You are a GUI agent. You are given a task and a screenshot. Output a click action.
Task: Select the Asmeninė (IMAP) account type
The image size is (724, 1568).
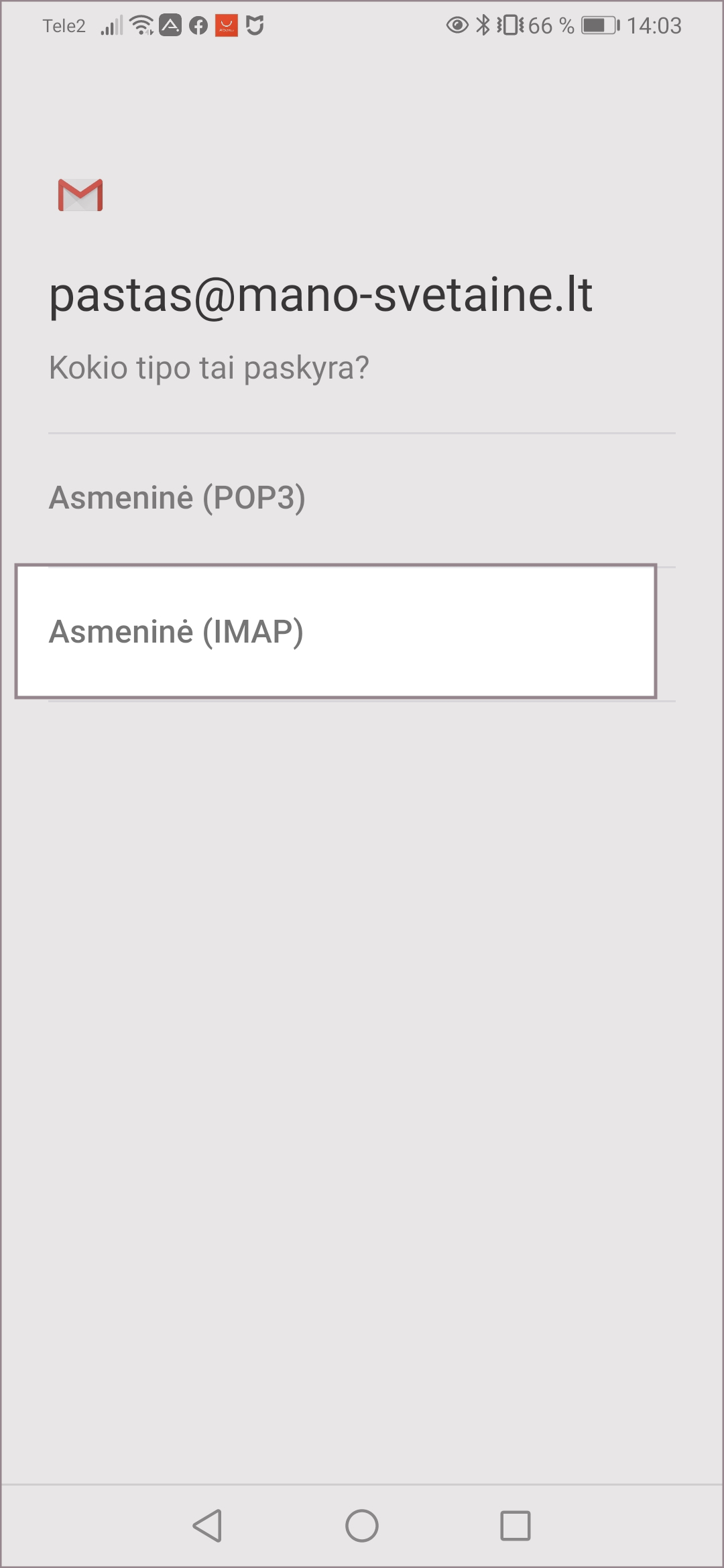pos(335,631)
